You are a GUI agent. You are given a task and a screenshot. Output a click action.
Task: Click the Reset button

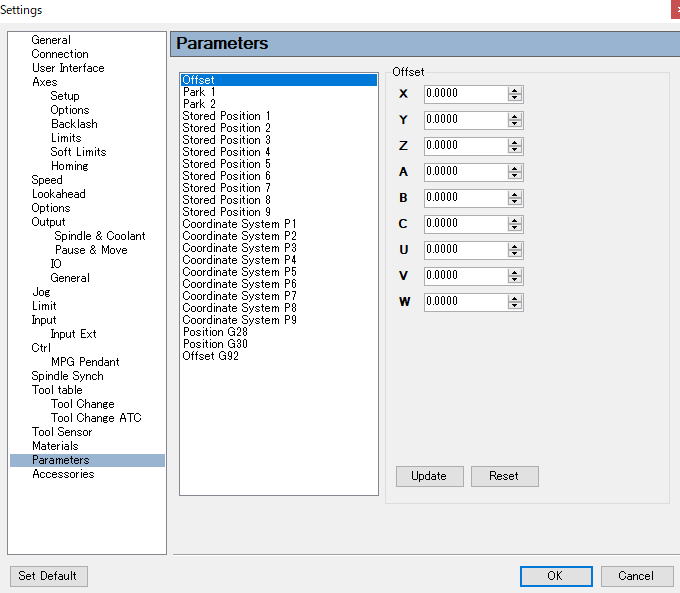tap(504, 476)
